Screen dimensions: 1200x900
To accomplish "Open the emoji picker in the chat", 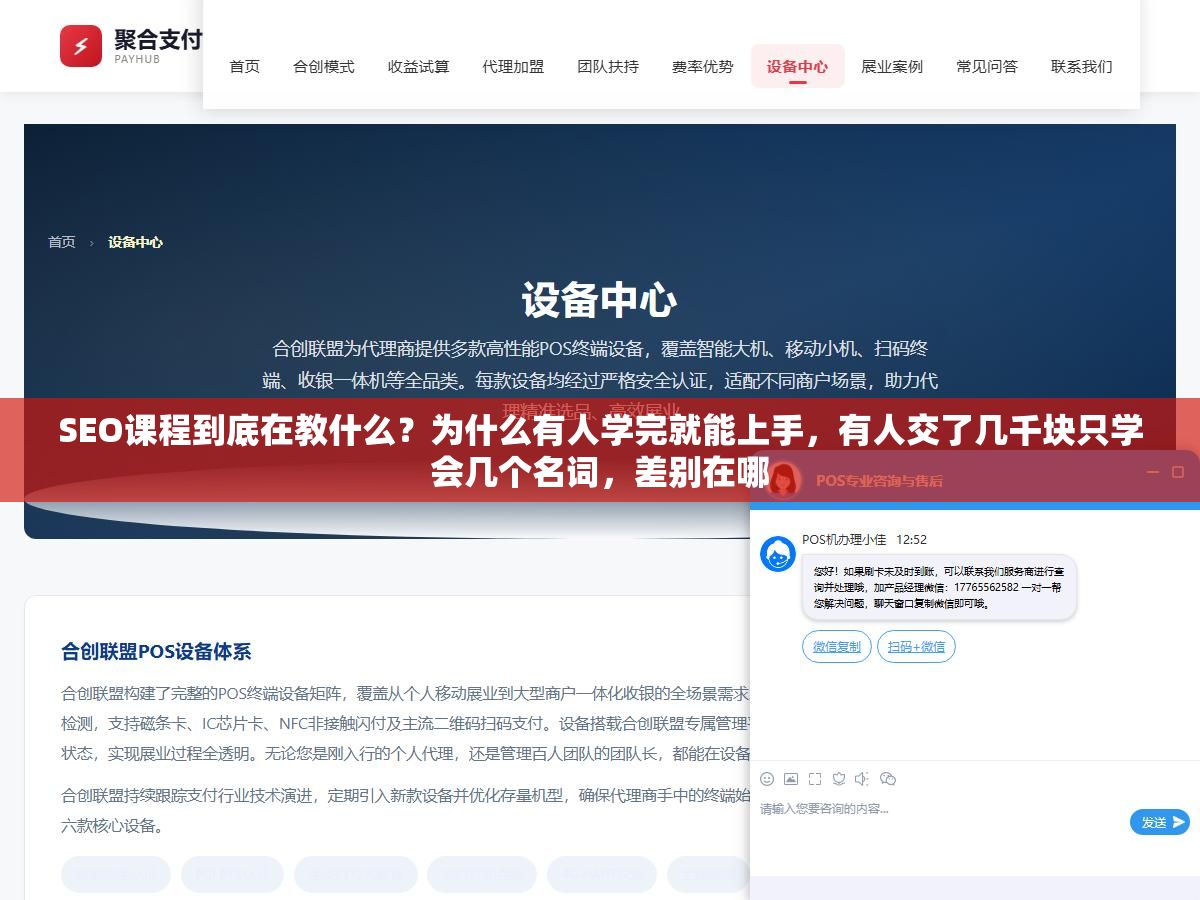I will 767,779.
